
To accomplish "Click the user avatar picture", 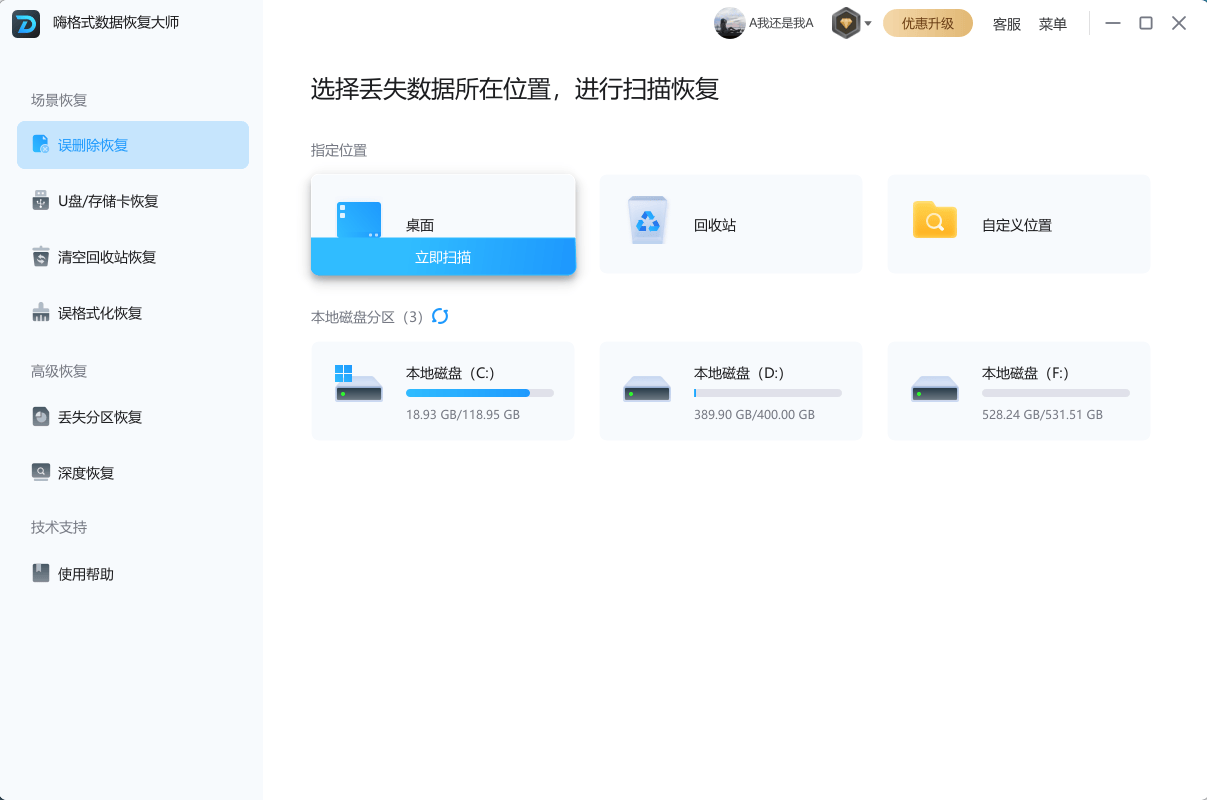I will 730,23.
